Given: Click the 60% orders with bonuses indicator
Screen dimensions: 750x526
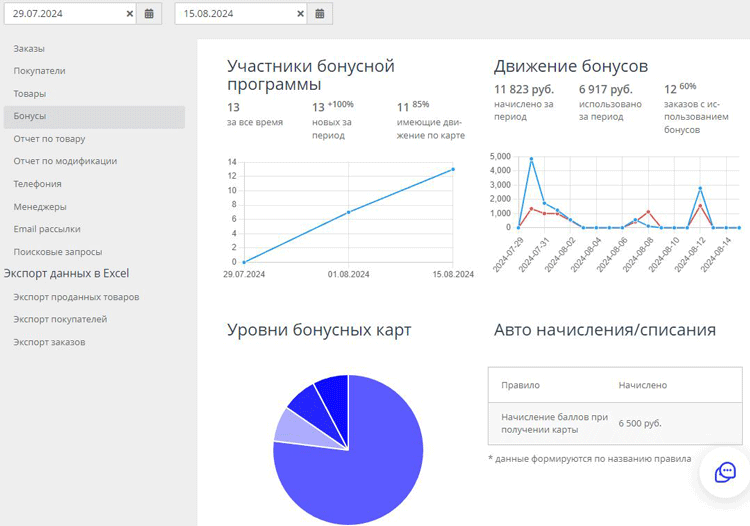Looking at the screenshot, I should pos(687,87).
